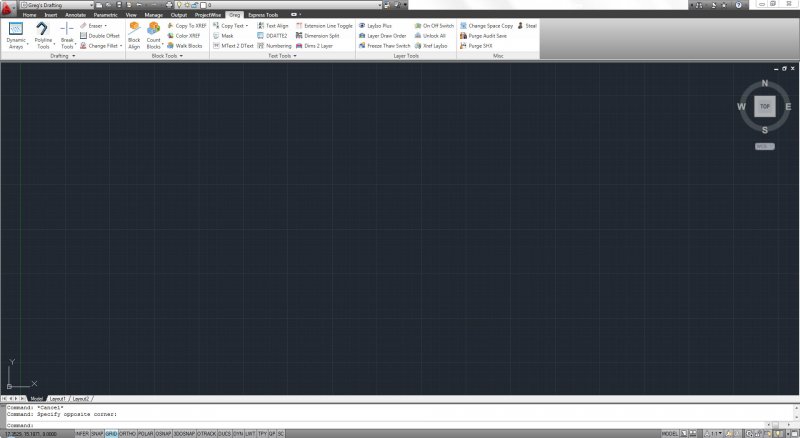Open the Help question mark icon
This screenshot has height=438, width=800.
pyautogui.click(x=738, y=5)
